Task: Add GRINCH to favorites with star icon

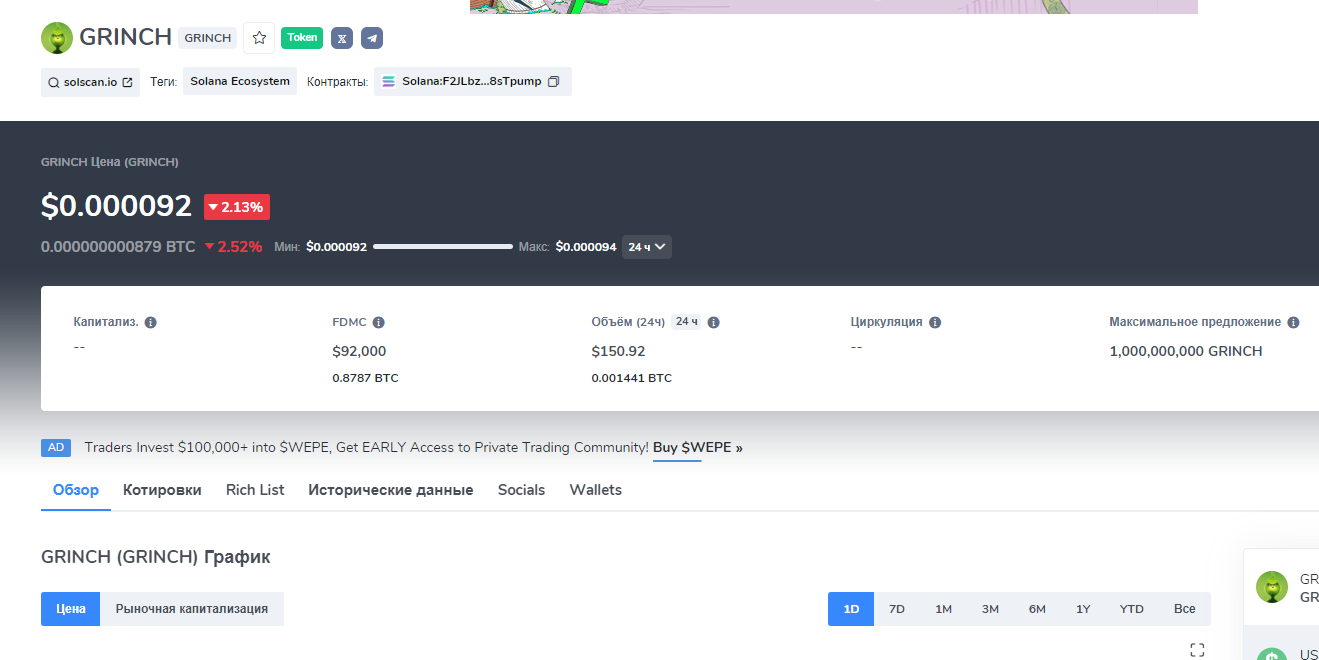Action: tap(259, 38)
